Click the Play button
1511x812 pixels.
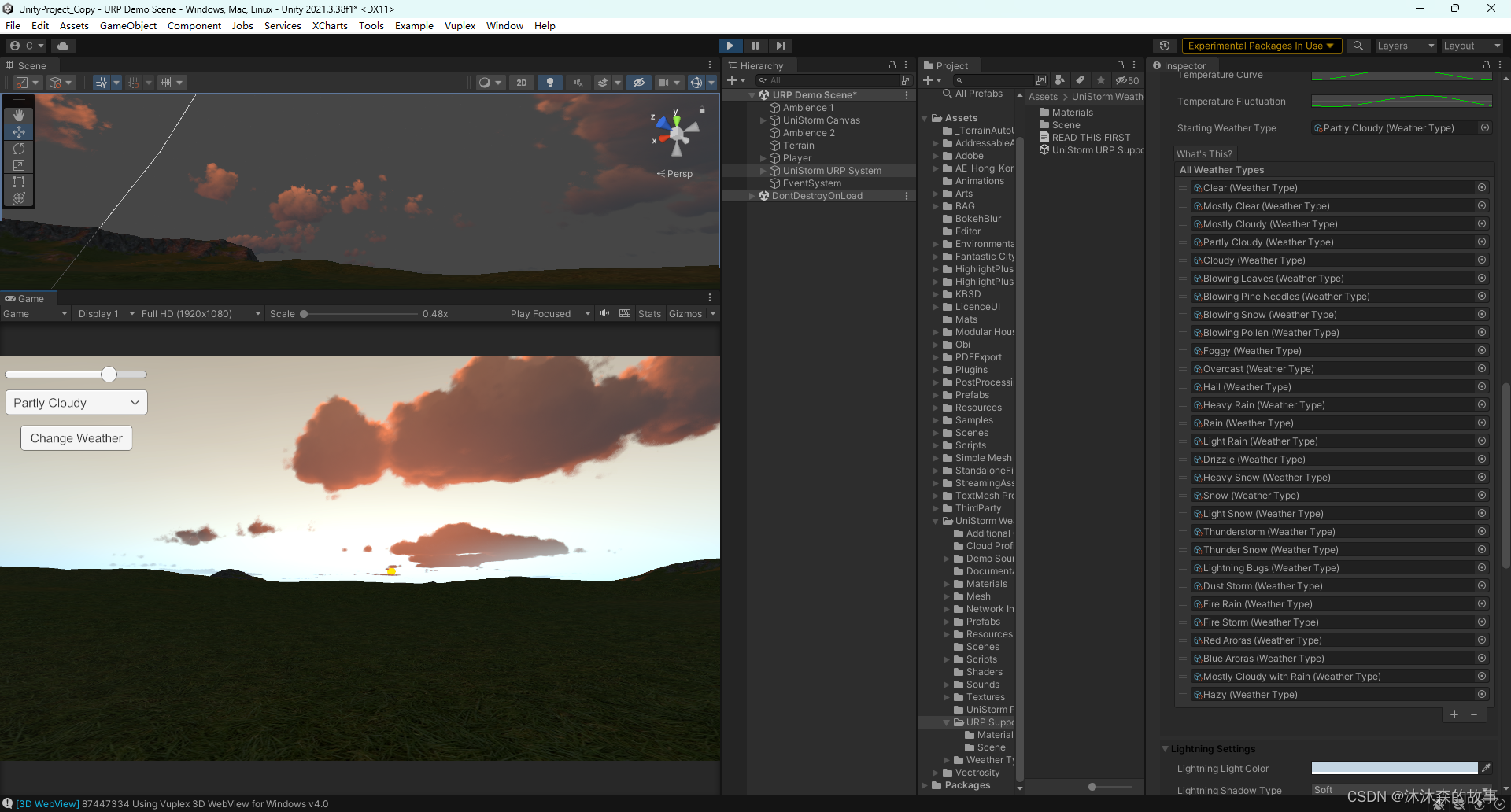coord(730,46)
